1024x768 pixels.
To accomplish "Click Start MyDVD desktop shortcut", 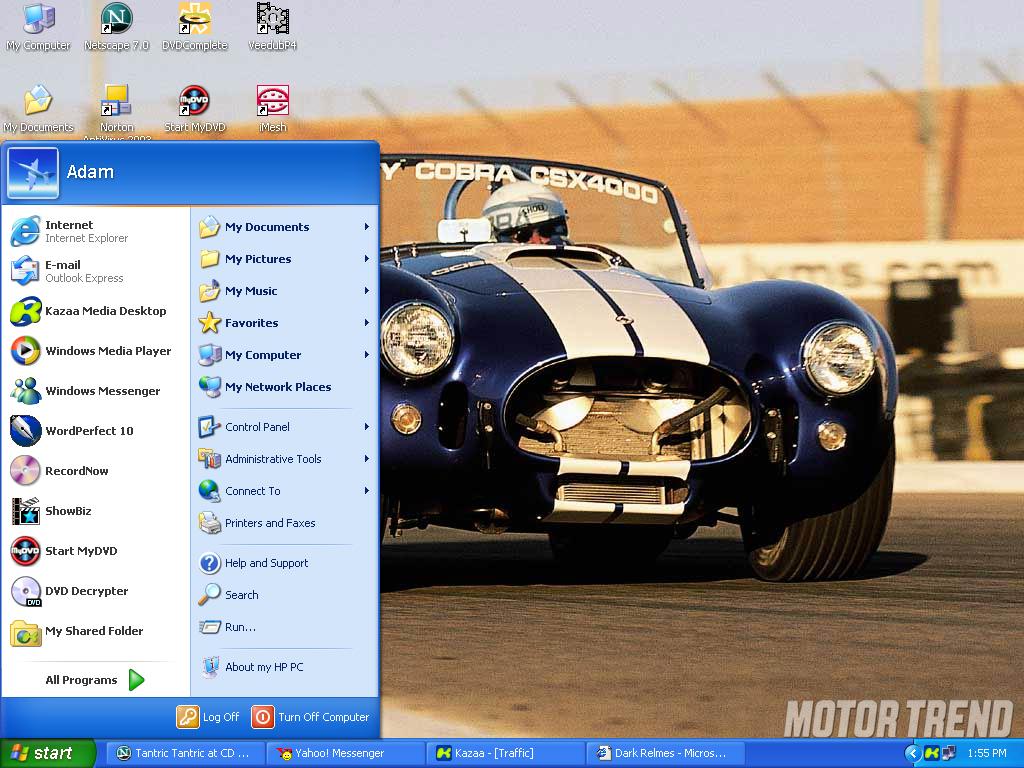I will (195, 109).
